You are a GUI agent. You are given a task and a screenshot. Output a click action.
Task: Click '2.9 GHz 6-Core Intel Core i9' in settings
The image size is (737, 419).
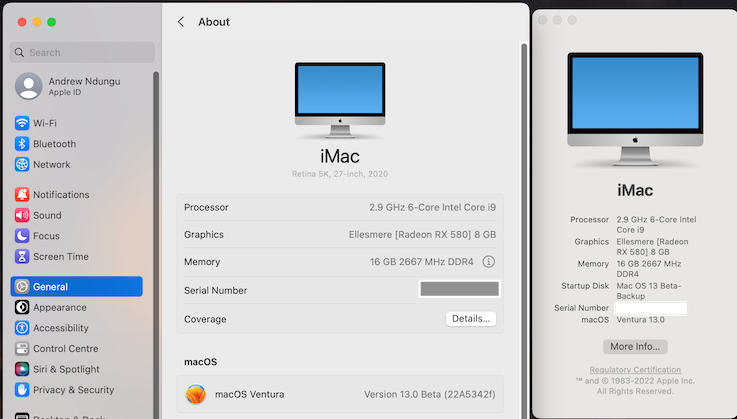click(432, 207)
